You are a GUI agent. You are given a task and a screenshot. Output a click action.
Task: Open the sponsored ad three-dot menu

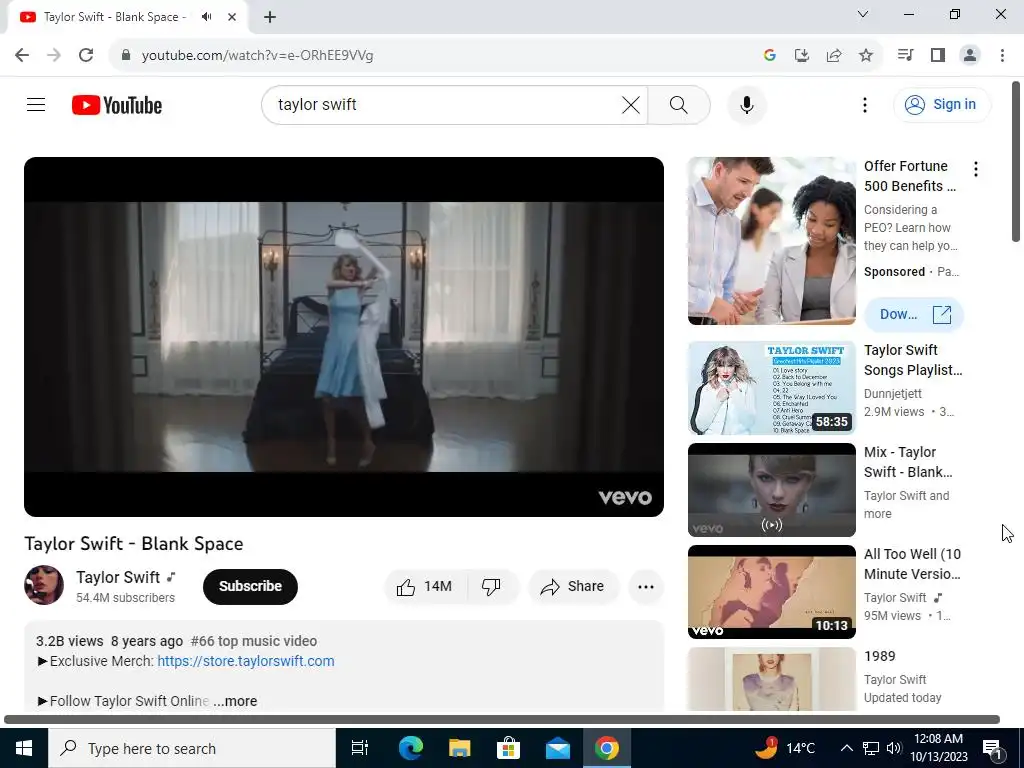point(976,169)
